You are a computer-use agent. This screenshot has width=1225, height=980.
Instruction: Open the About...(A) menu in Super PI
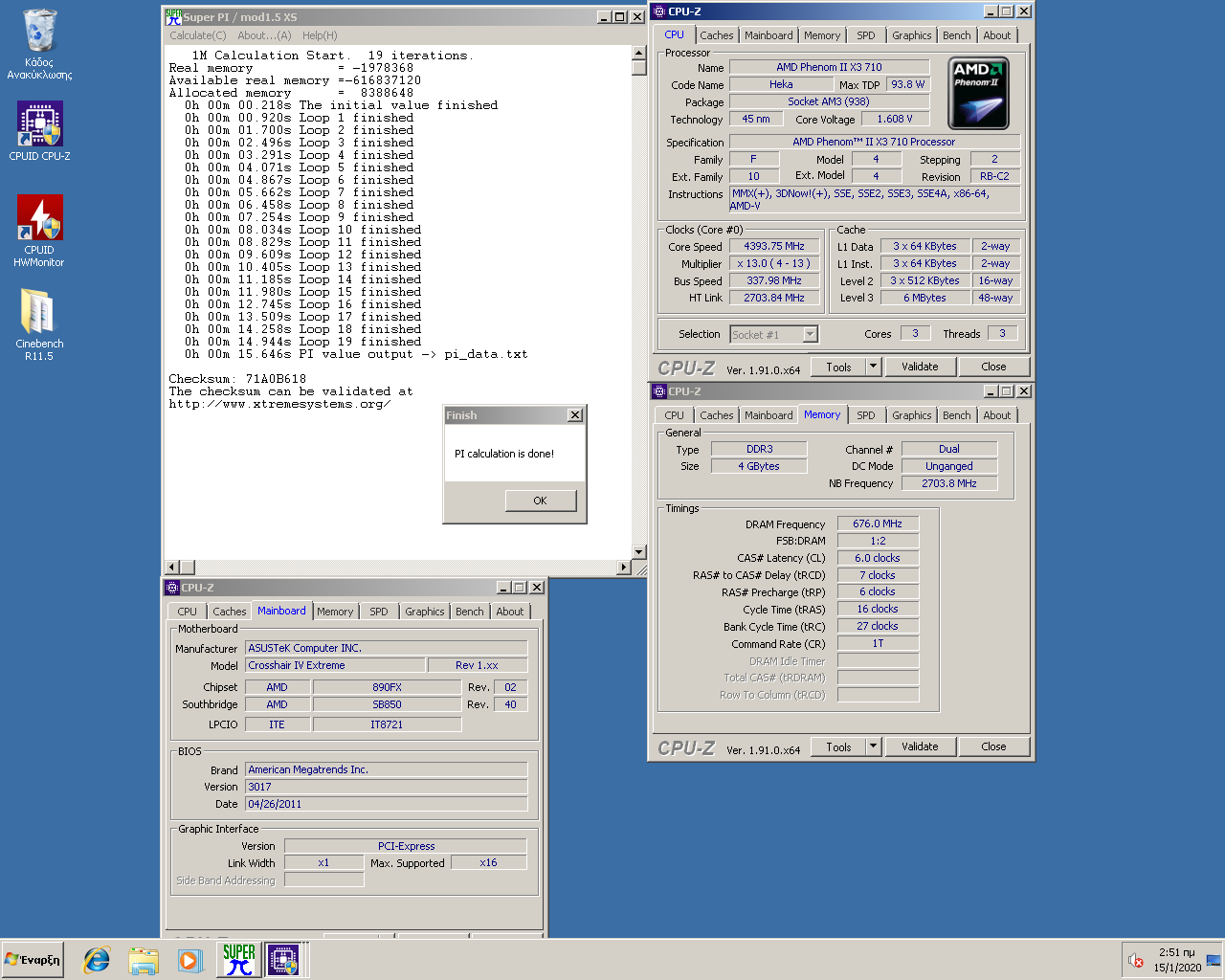264,35
